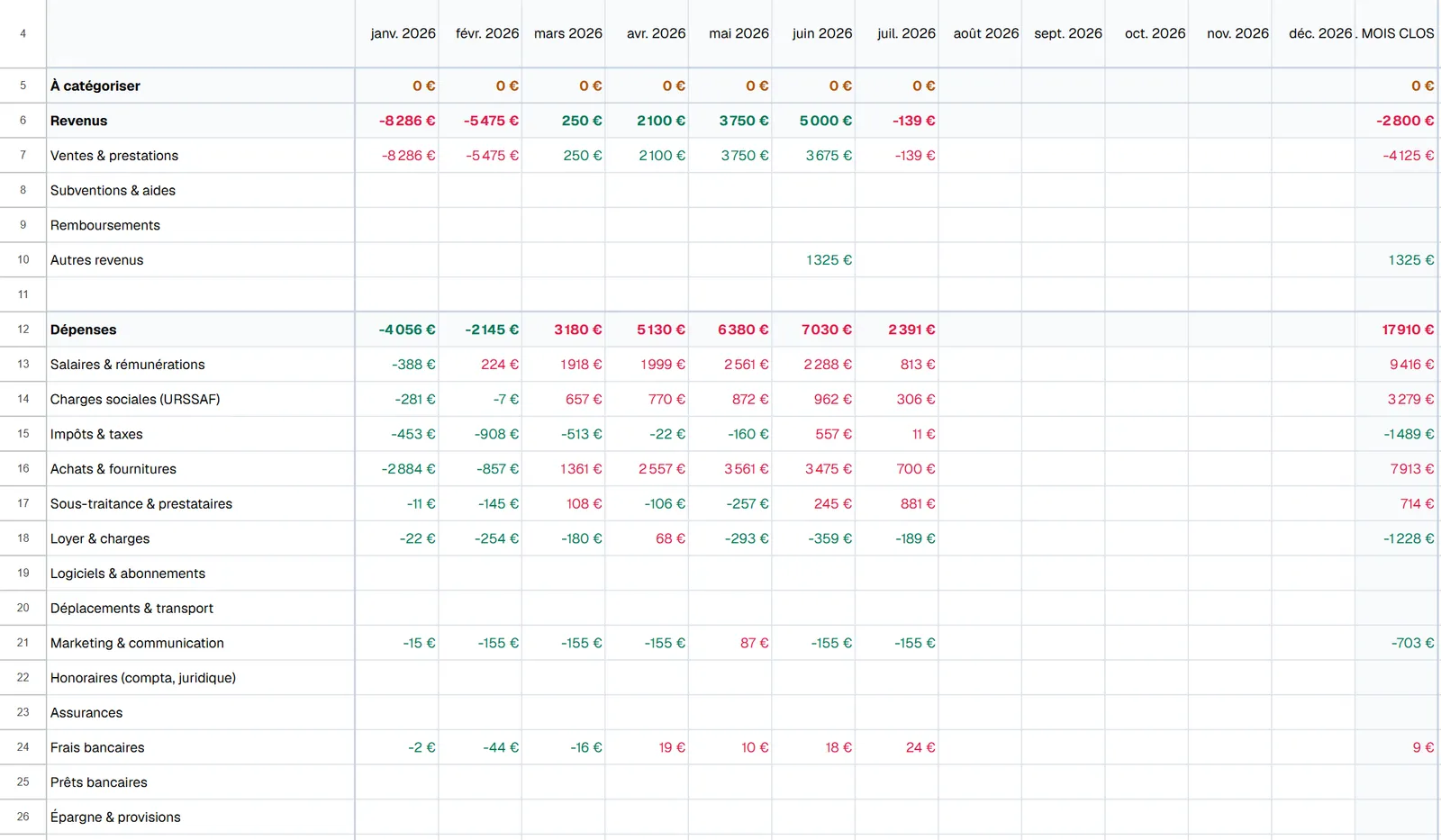Click the 'Subventions & aides' row label

[113, 190]
